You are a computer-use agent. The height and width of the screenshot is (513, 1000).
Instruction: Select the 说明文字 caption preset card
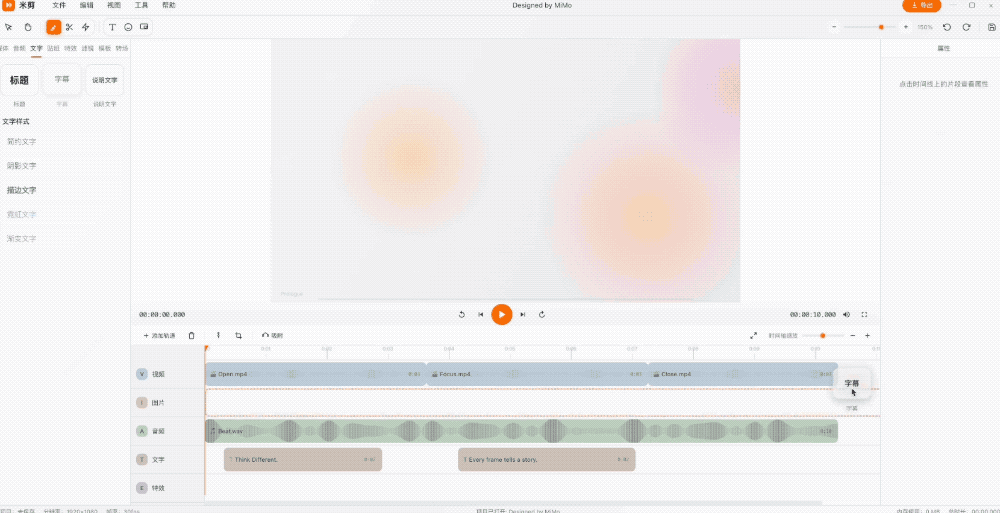point(105,80)
